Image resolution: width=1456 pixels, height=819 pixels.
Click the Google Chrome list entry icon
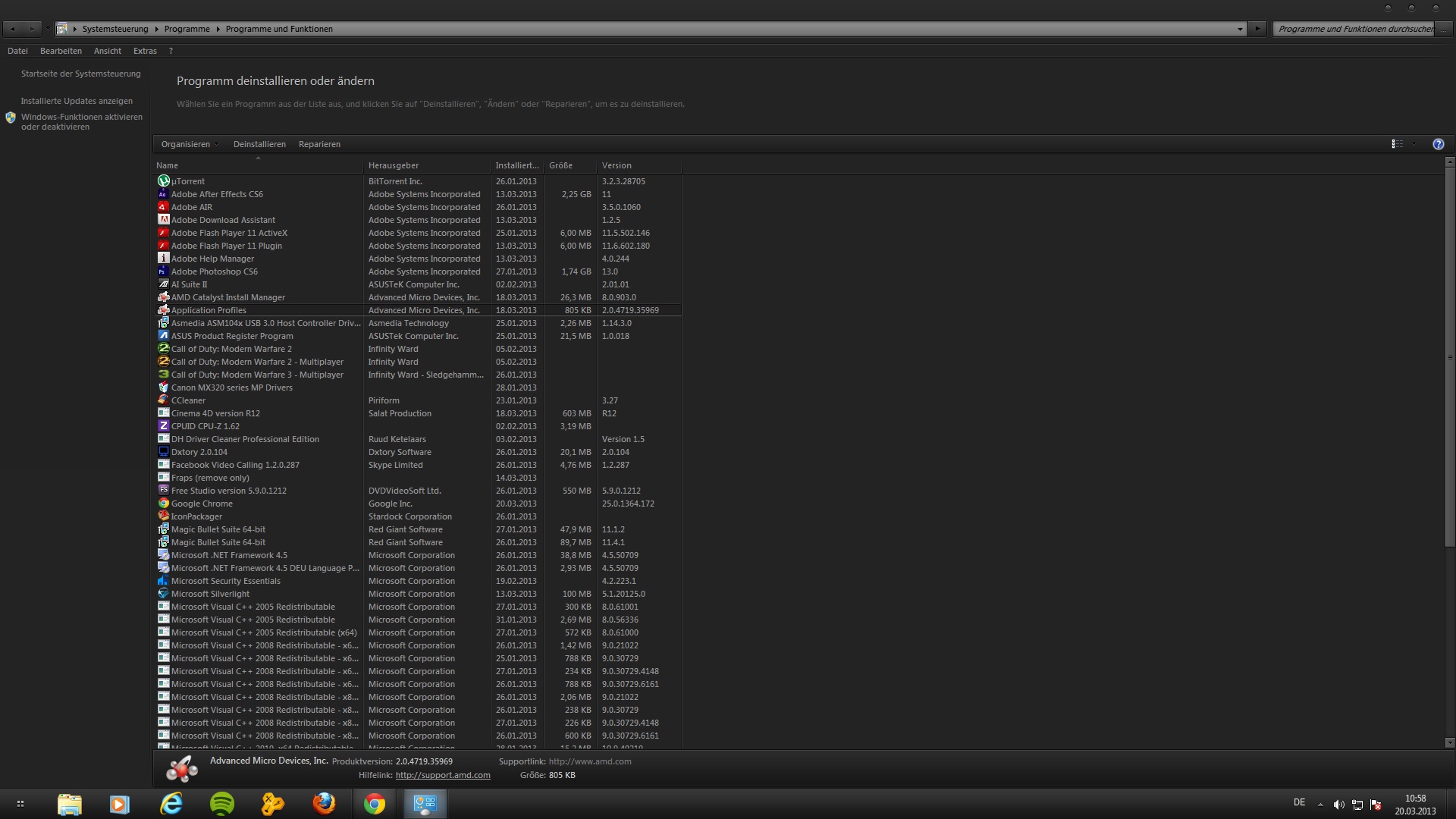pos(163,504)
